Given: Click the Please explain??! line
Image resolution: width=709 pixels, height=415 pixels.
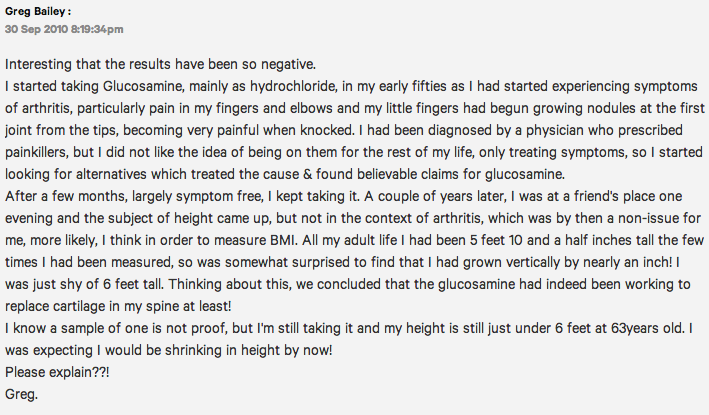Looking at the screenshot, I should click(x=57, y=373).
